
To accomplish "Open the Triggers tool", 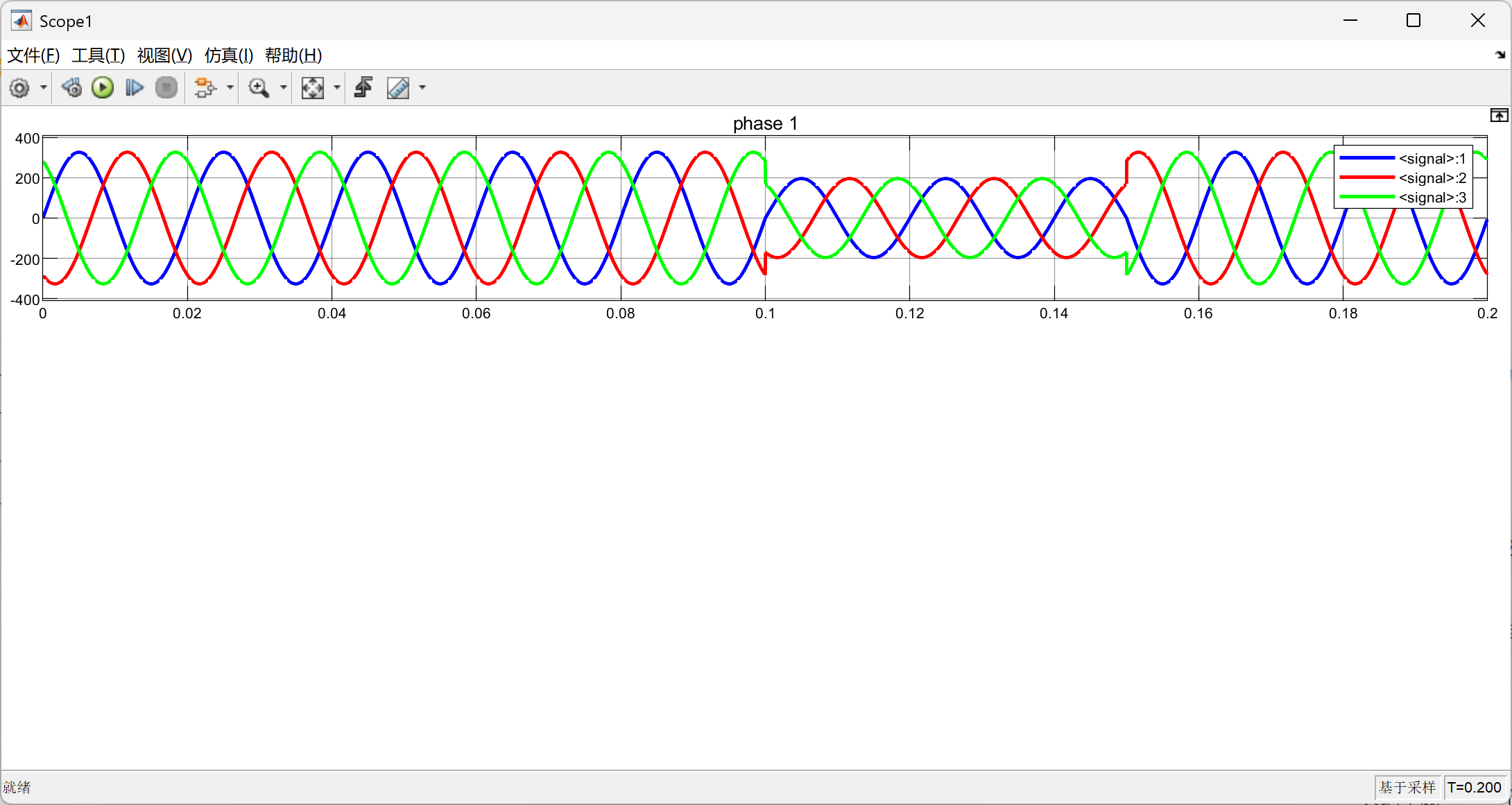I will (x=363, y=88).
